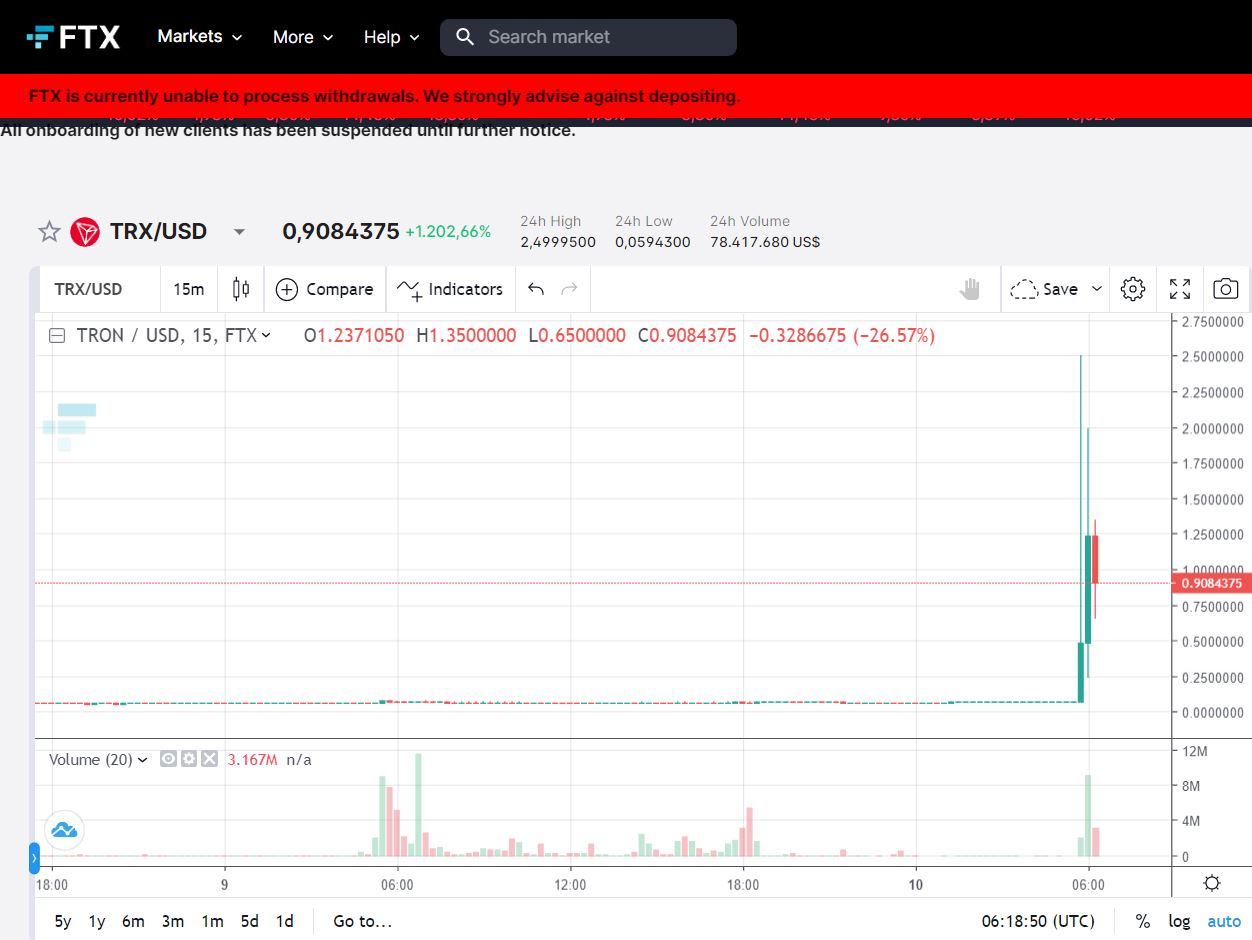Set chart range to 1m
This screenshot has width=1252, height=940.
pos(212,921)
